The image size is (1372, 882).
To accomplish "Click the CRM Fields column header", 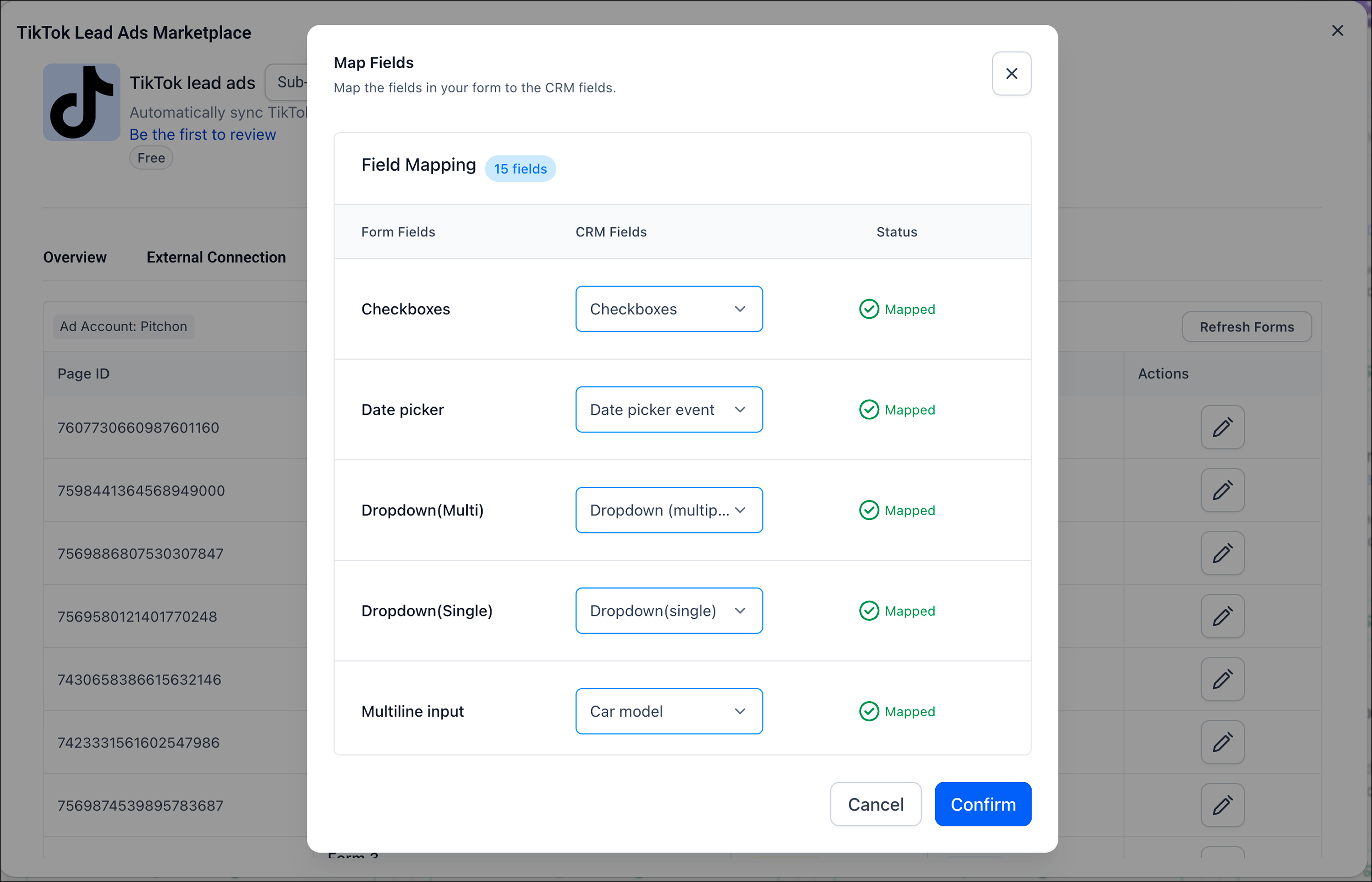I will tap(611, 232).
